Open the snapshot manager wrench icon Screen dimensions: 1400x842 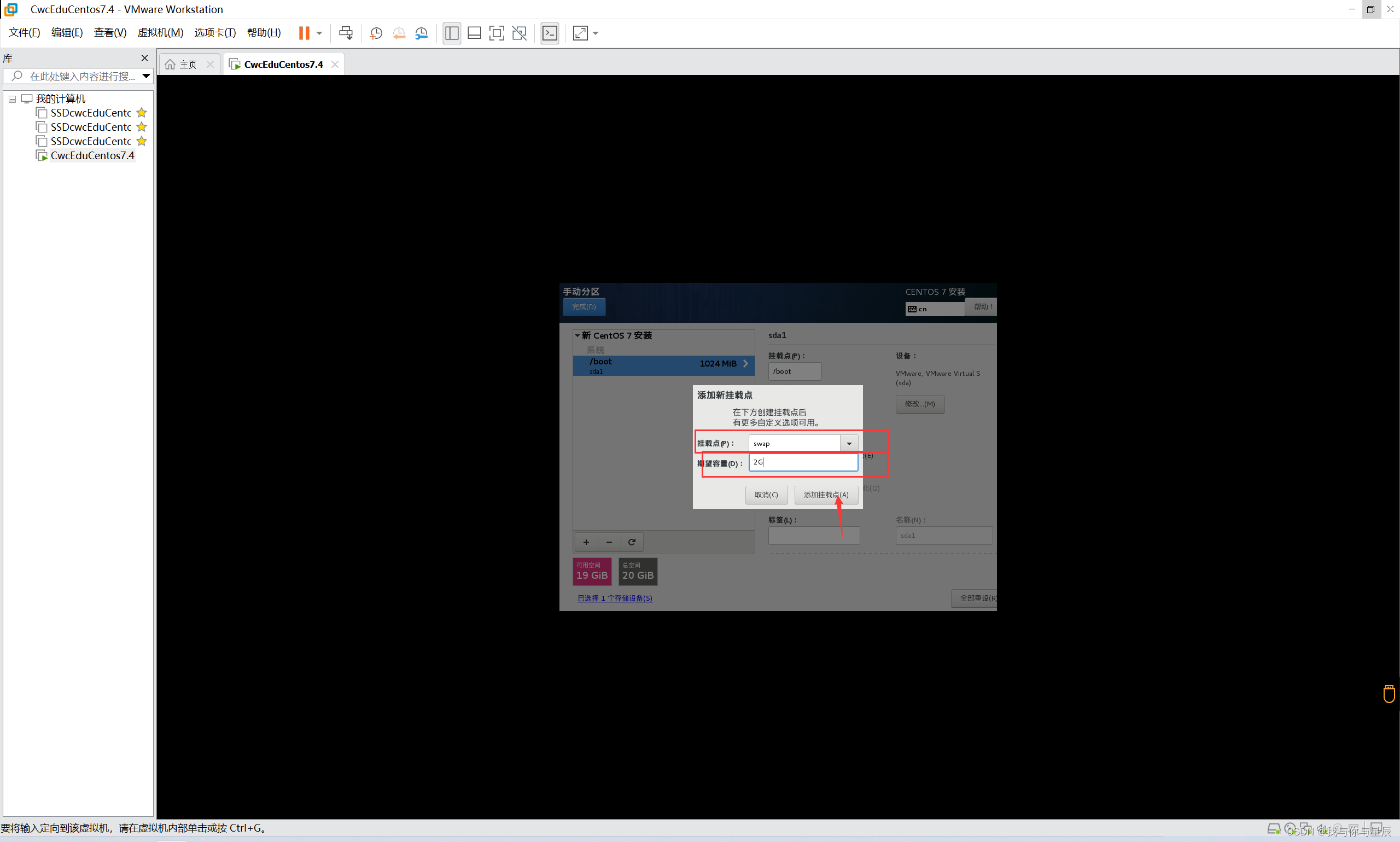tap(421, 33)
